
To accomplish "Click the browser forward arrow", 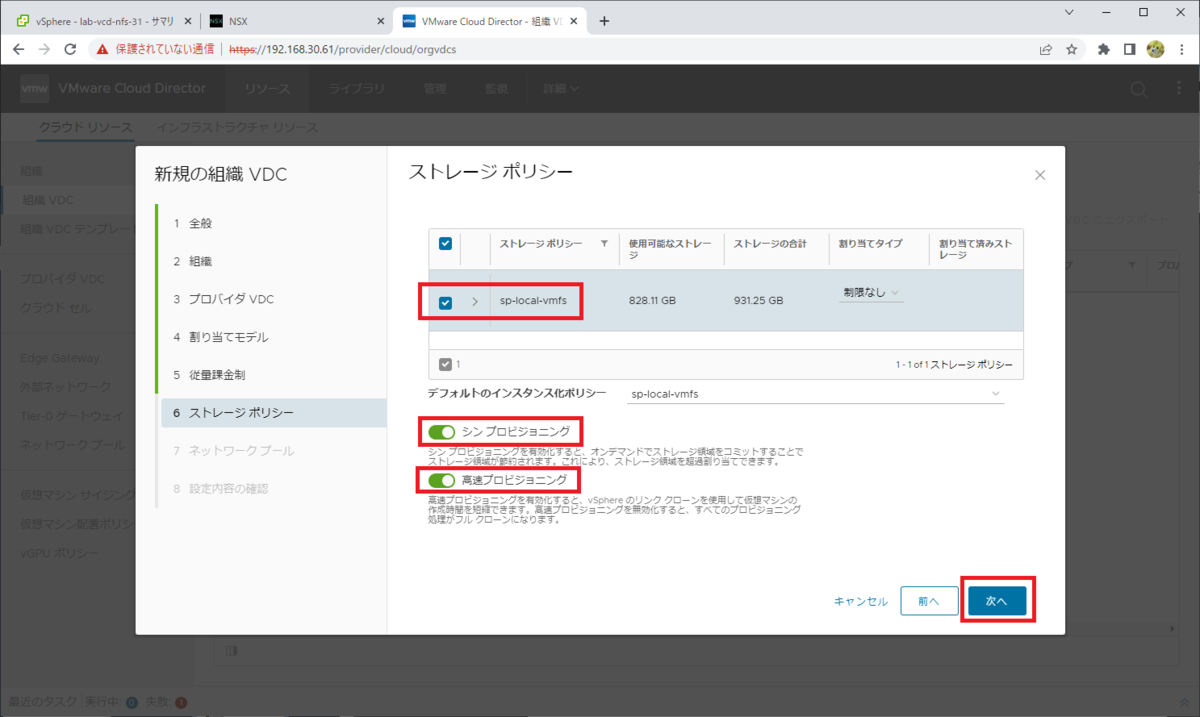I will pyautogui.click(x=45, y=48).
